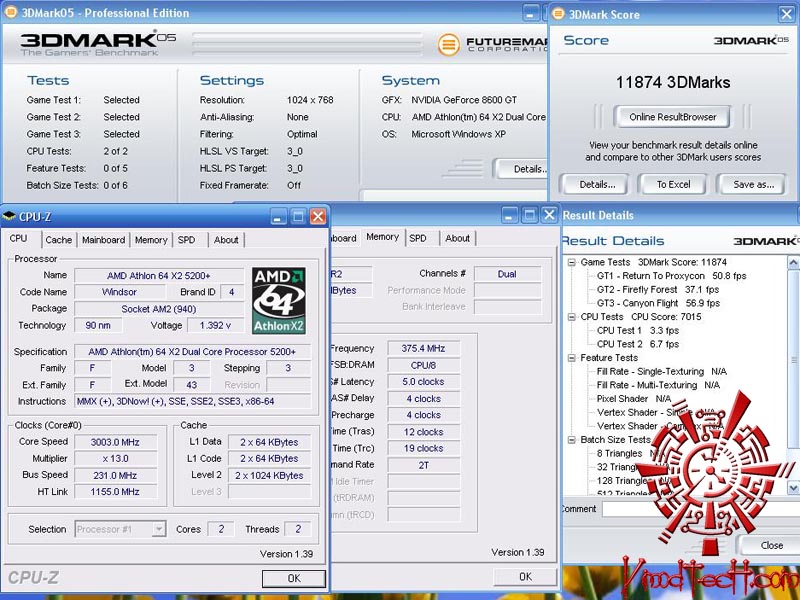Viewport: 800px width, 600px height.
Task: Collapse the Game Tests tree node
Action: pos(572,262)
